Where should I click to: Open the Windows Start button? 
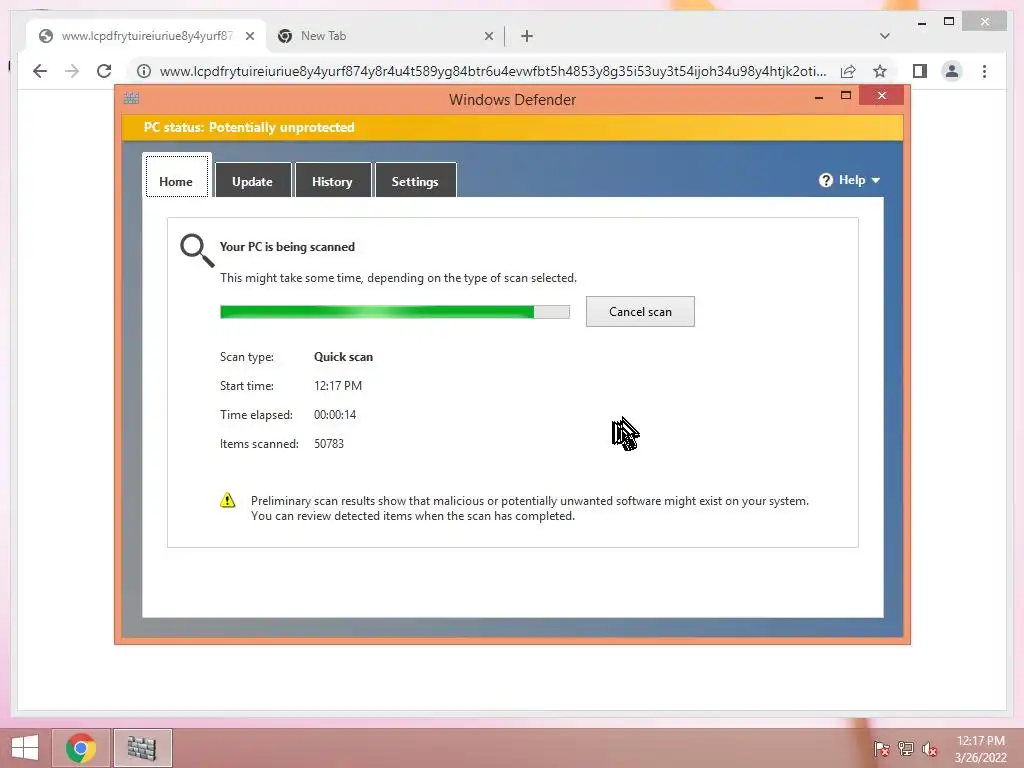(25, 748)
